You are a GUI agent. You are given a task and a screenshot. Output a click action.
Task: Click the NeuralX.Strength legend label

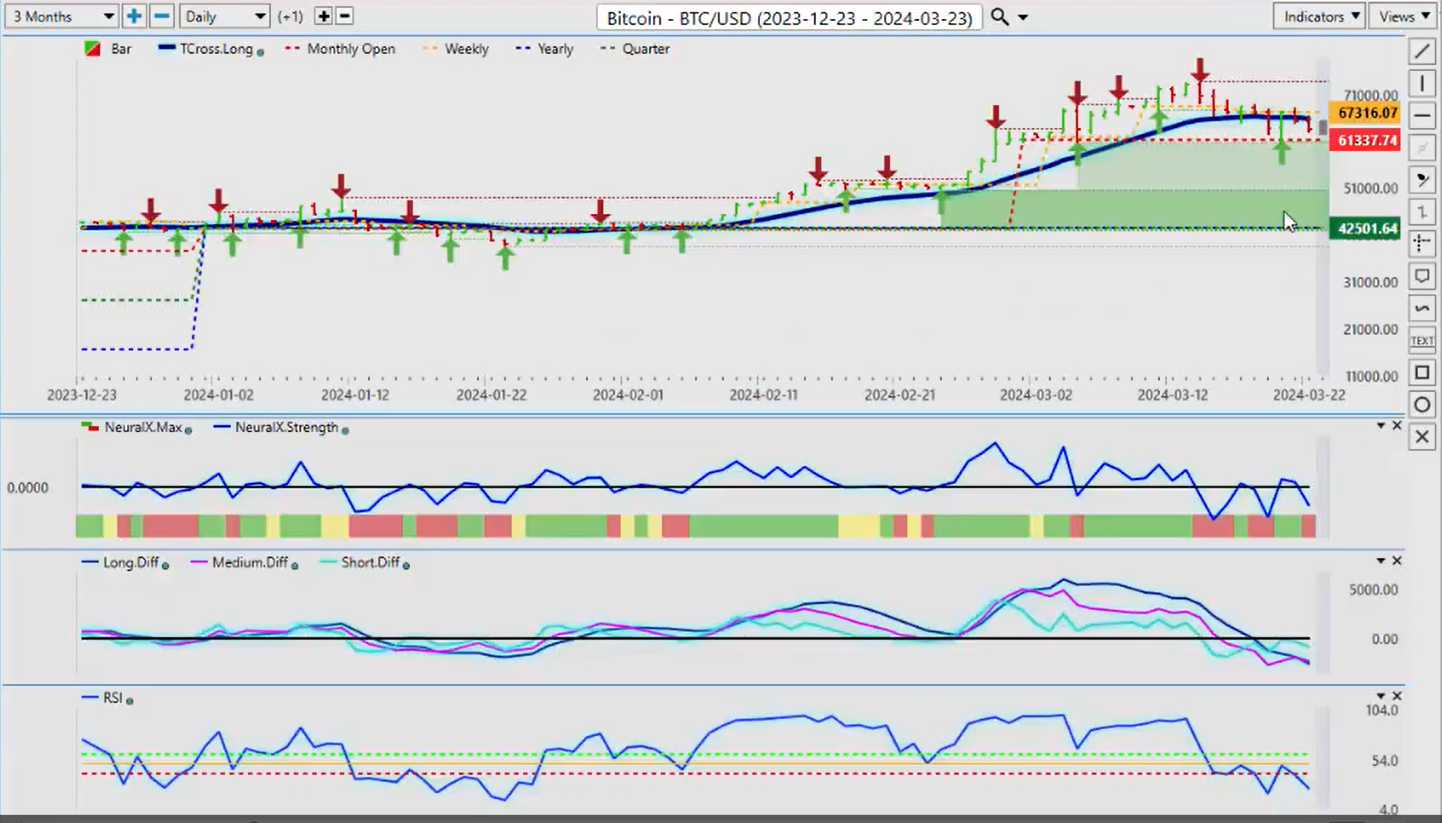pyautogui.click(x=286, y=427)
